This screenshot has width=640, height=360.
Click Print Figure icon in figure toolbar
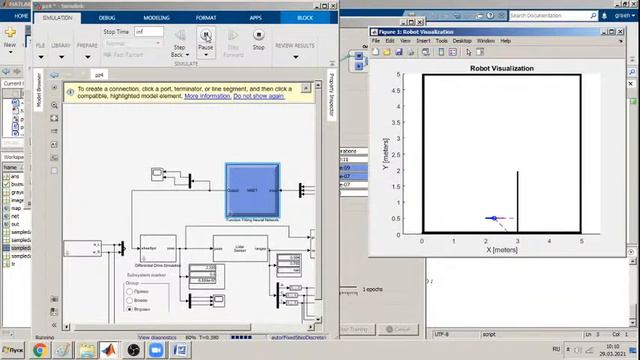411,52
